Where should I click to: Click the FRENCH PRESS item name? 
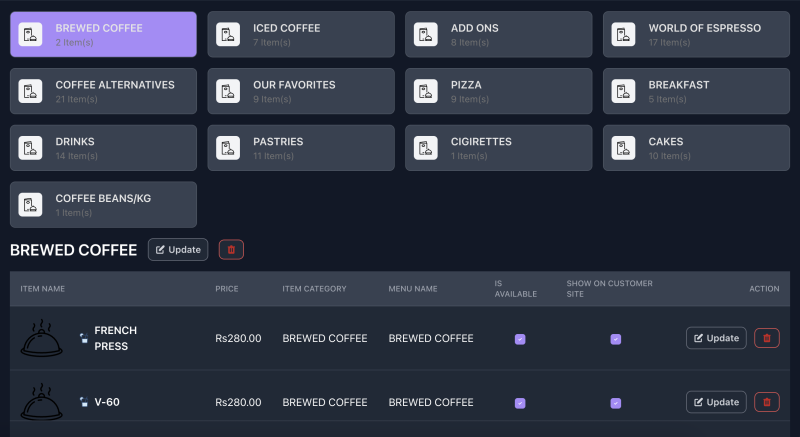pyautogui.click(x=115, y=338)
